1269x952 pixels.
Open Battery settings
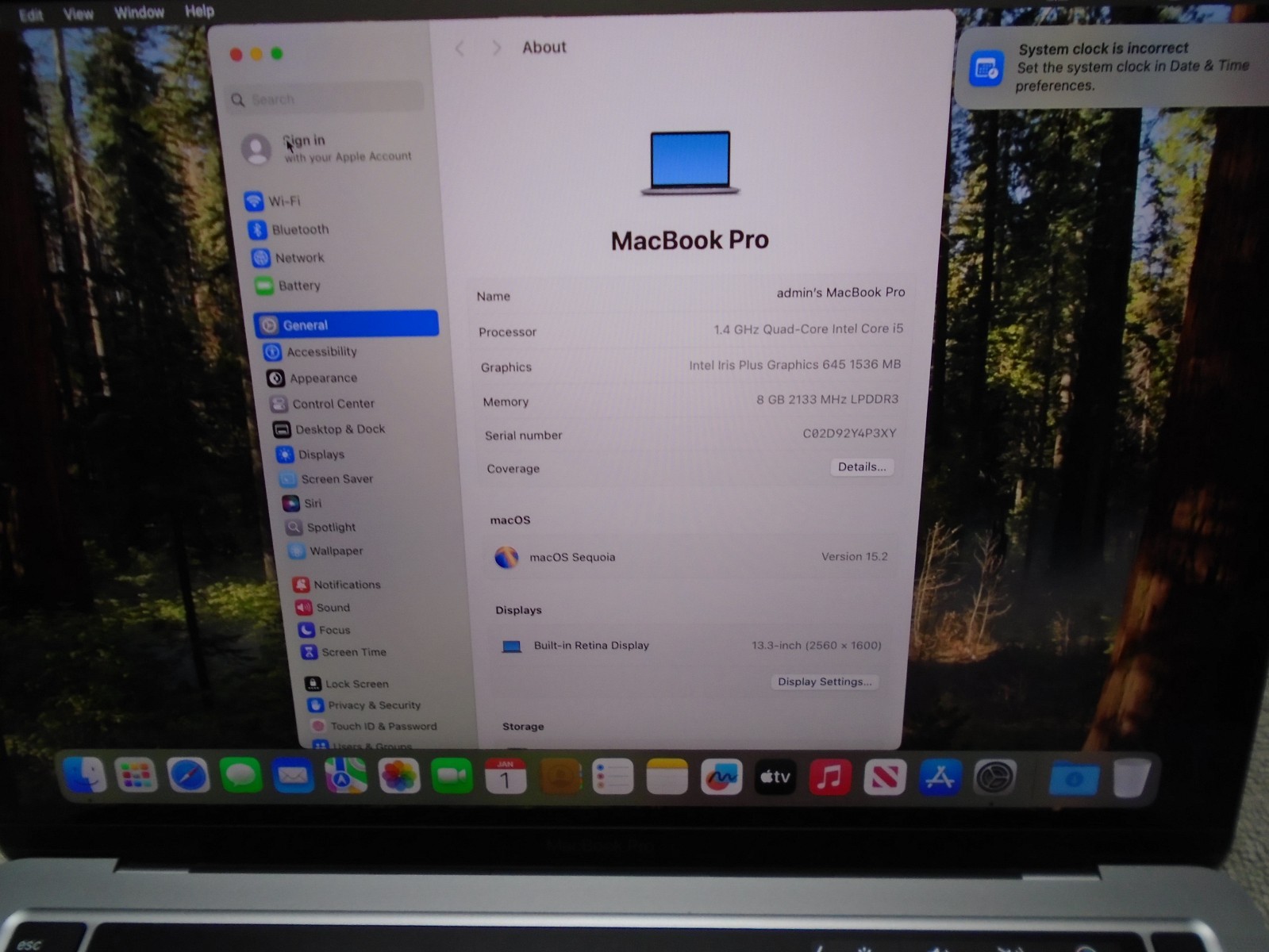(x=287, y=286)
